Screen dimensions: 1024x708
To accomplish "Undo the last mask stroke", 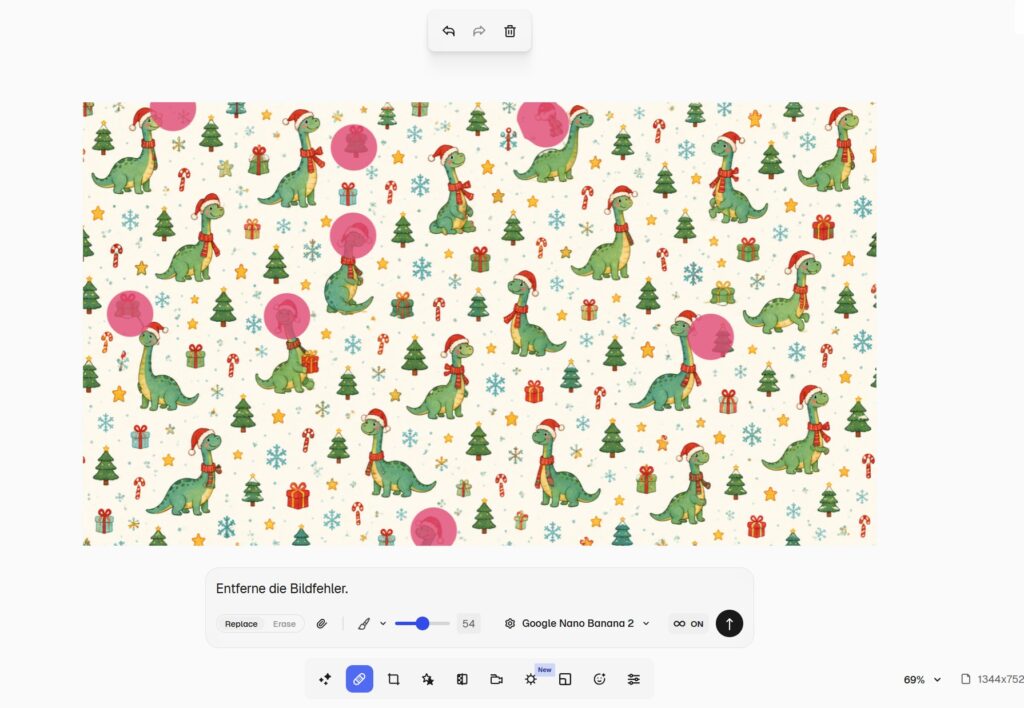I will coord(448,31).
